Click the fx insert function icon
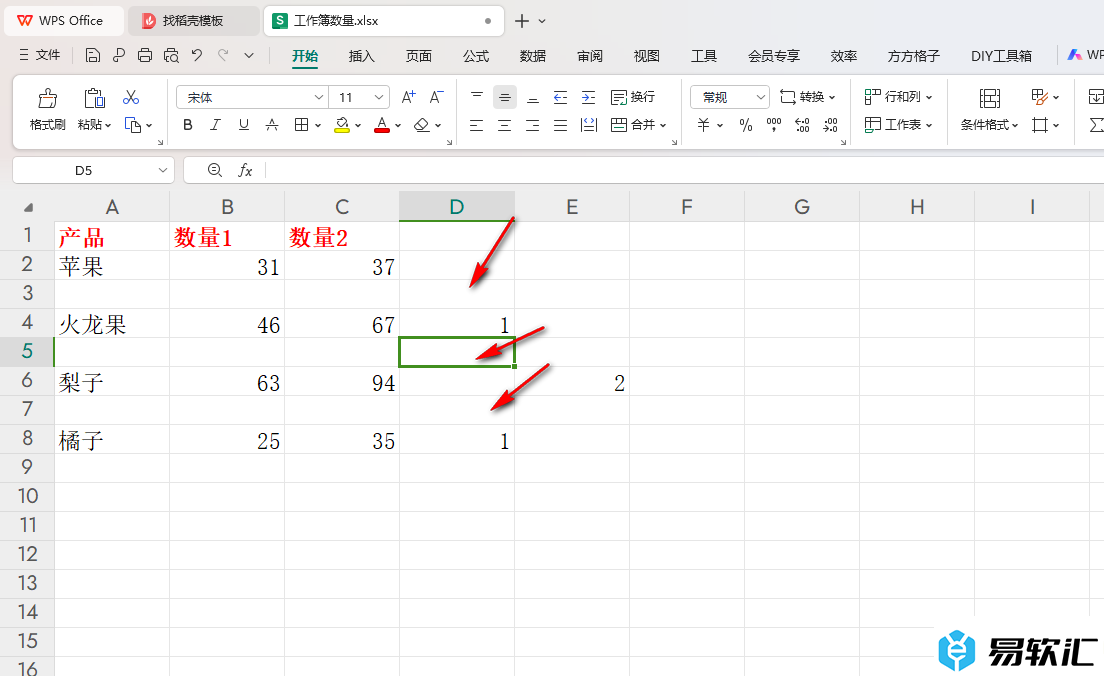Screen dimensions: 1104x676 pyautogui.click(x=245, y=170)
